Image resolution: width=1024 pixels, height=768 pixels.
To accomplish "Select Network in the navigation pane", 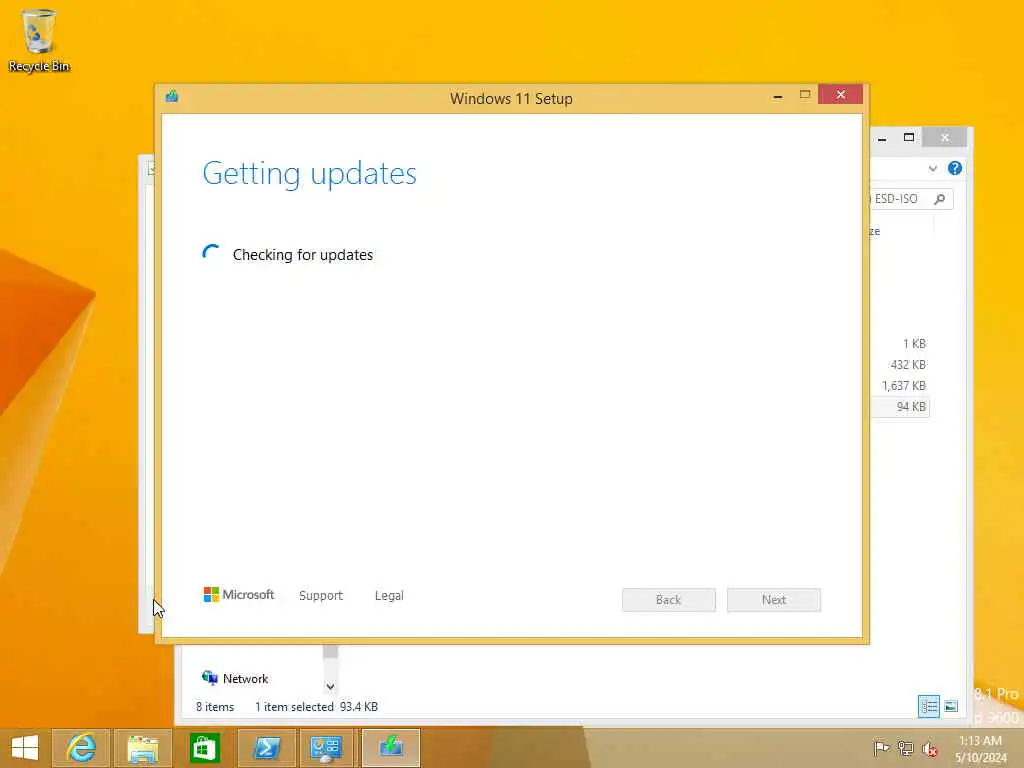I will (246, 679).
